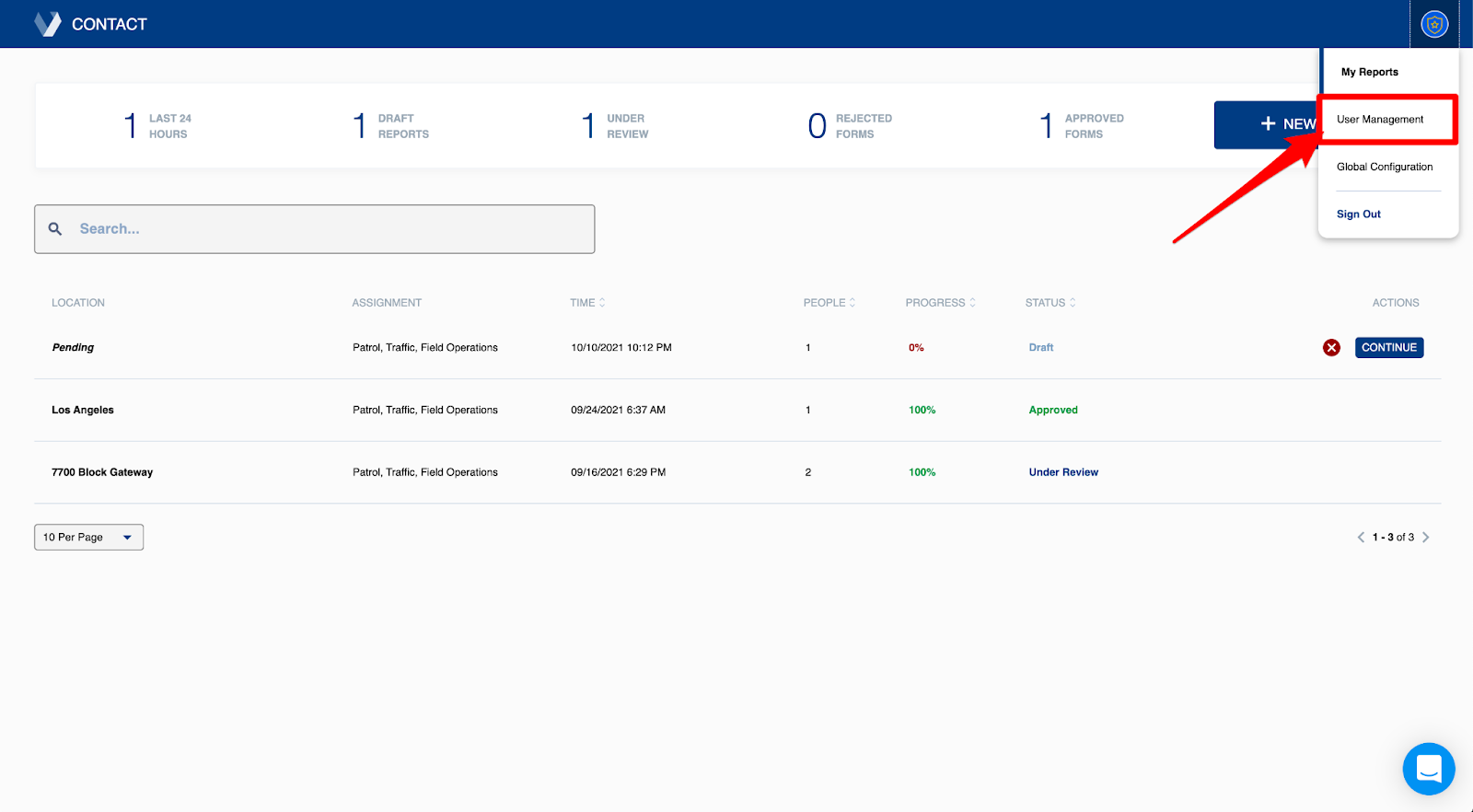1473x812 pixels.
Task: Focus the Search input field
Action: pyautogui.click(x=331, y=229)
